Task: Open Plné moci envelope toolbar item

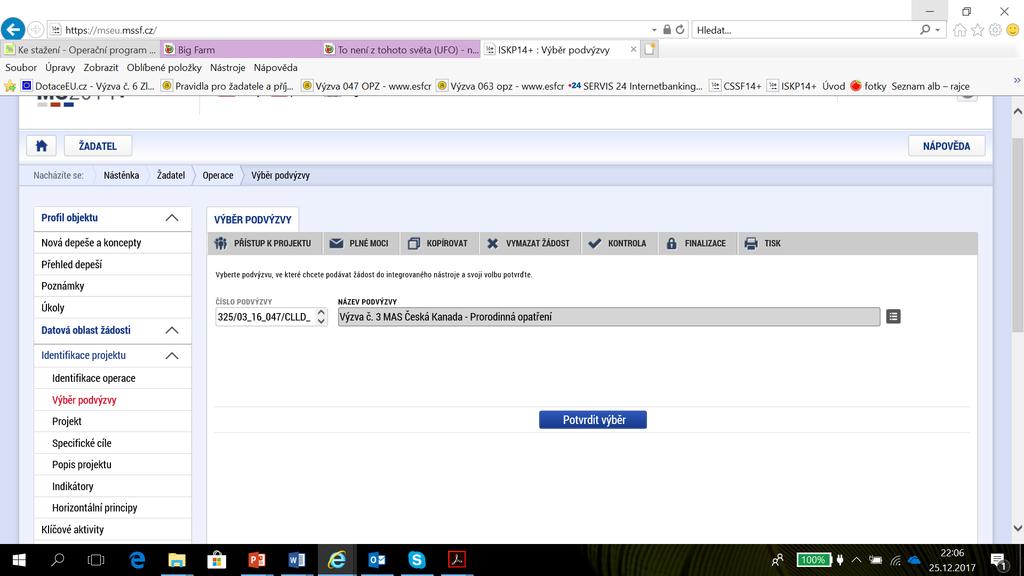Action: tap(359, 243)
